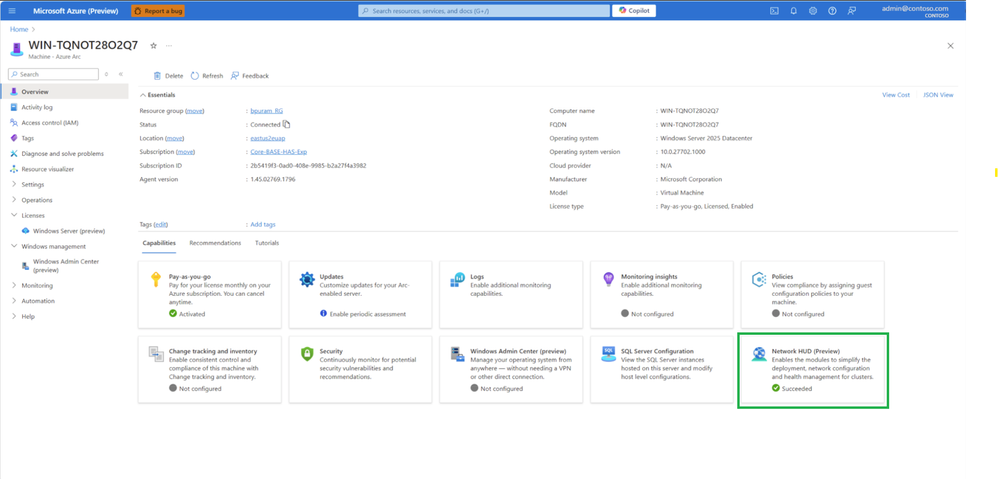Click the SQL Server Configuration icon
998x479 pixels.
tap(608, 354)
